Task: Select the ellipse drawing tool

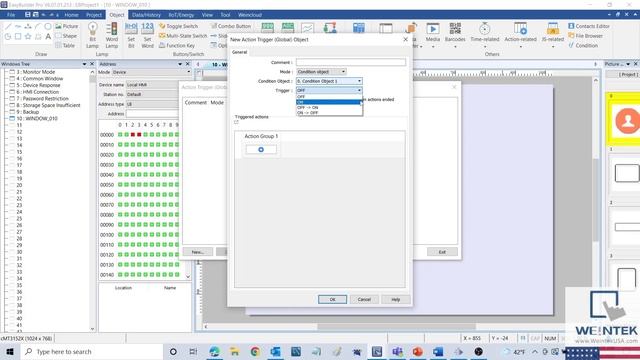Action: click(x=48, y=26)
